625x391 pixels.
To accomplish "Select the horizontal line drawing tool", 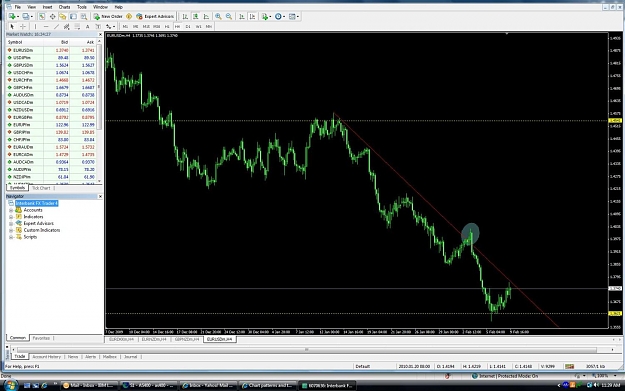I will [x=46, y=26].
